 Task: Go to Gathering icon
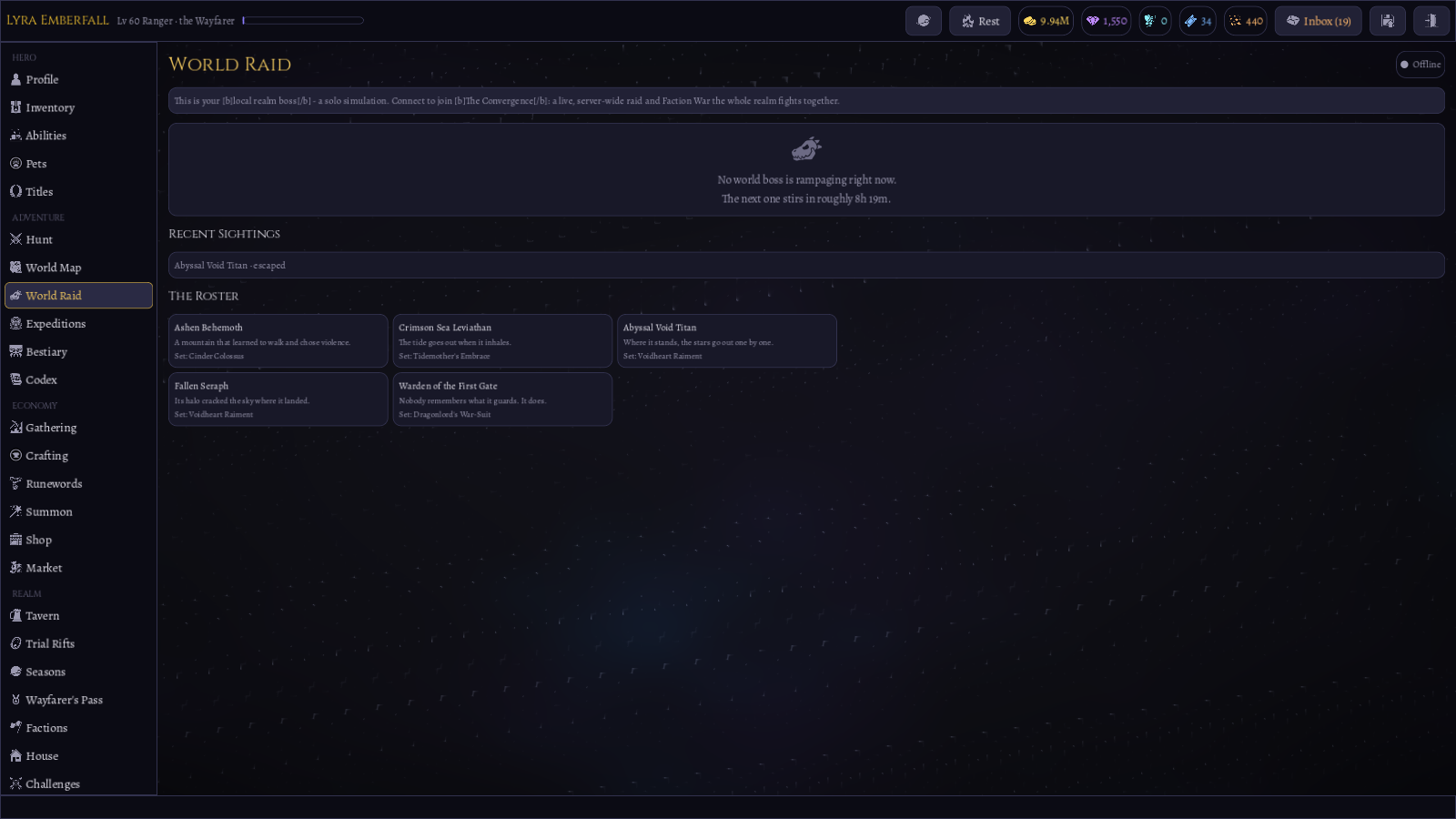15,428
